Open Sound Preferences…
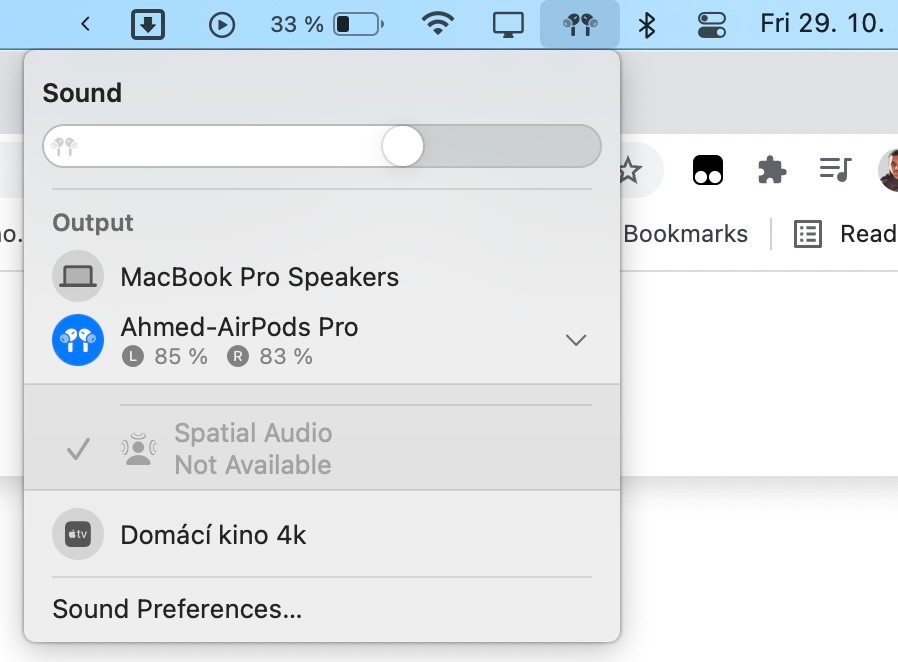898x662 pixels. tap(177, 609)
